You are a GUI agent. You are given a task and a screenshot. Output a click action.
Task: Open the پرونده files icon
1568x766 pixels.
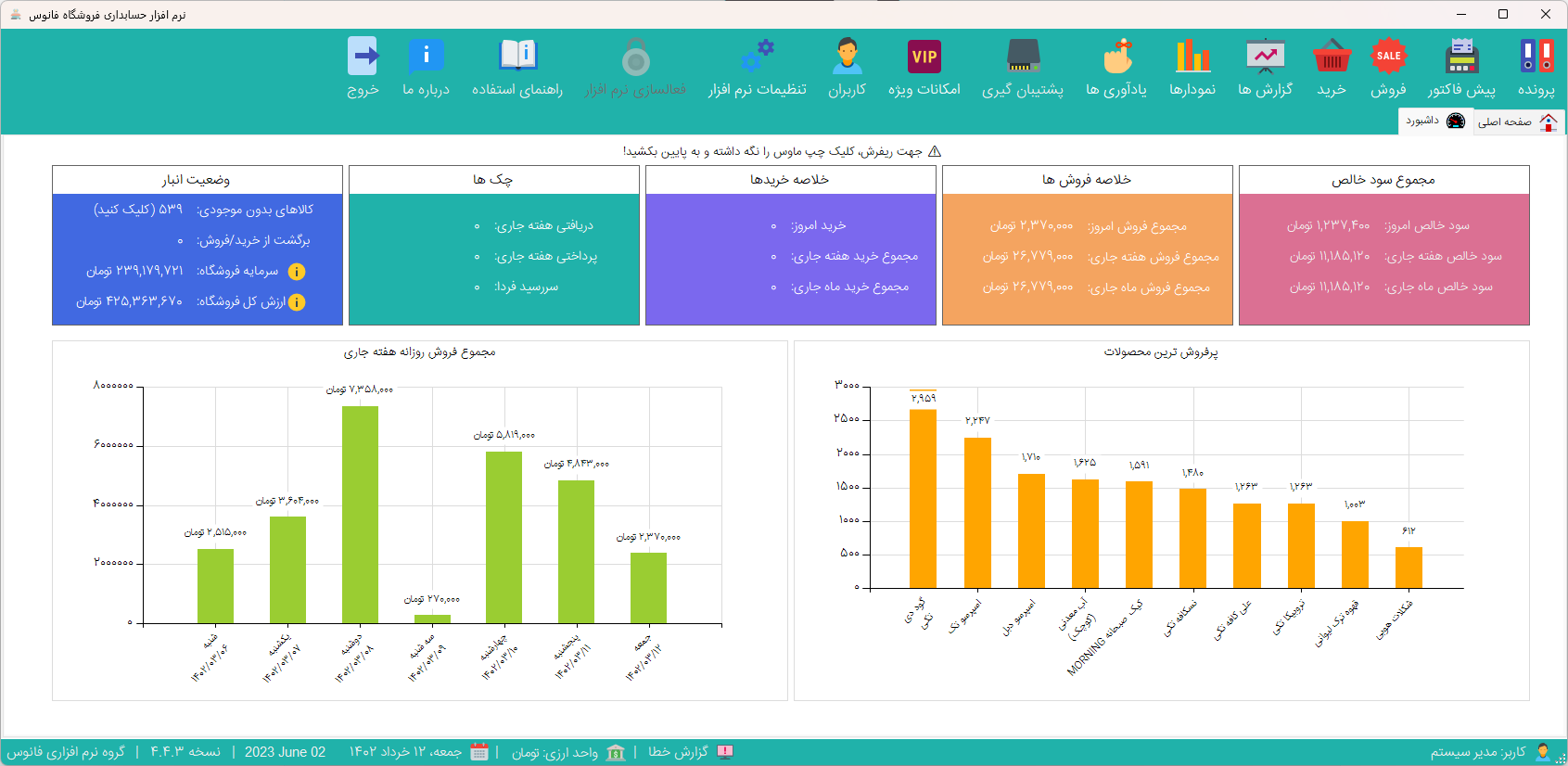click(x=1536, y=57)
